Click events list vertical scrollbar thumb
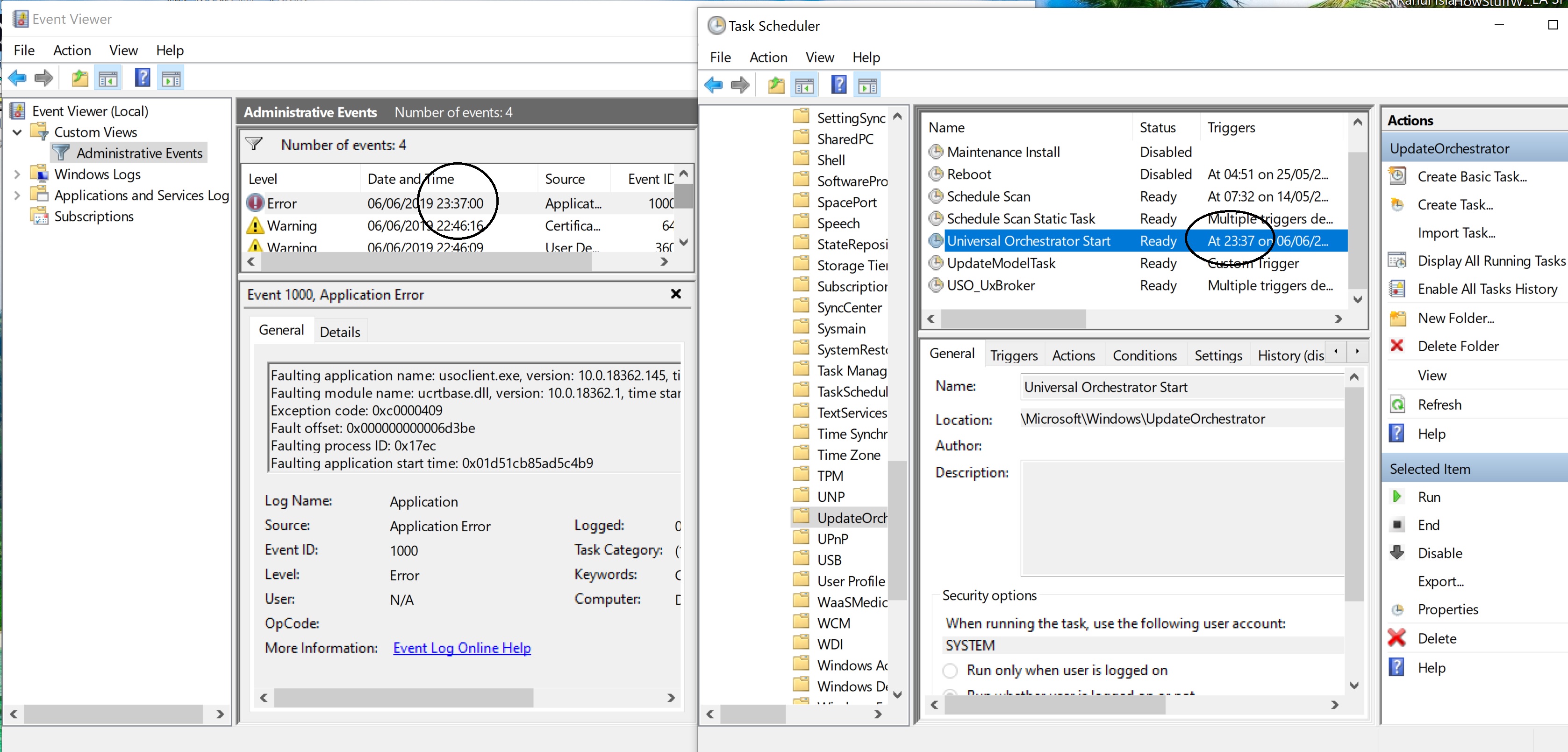1568x752 pixels. coord(684,195)
